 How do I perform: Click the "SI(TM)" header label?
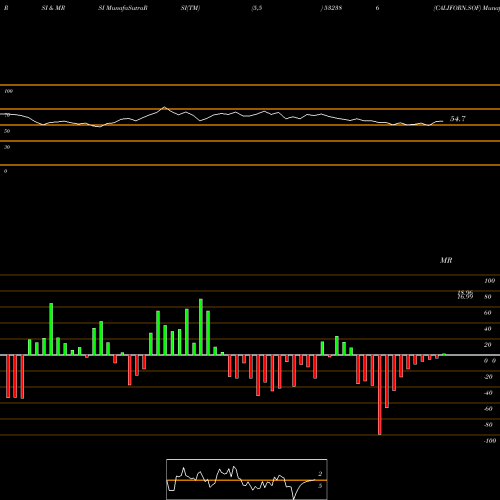190,8
